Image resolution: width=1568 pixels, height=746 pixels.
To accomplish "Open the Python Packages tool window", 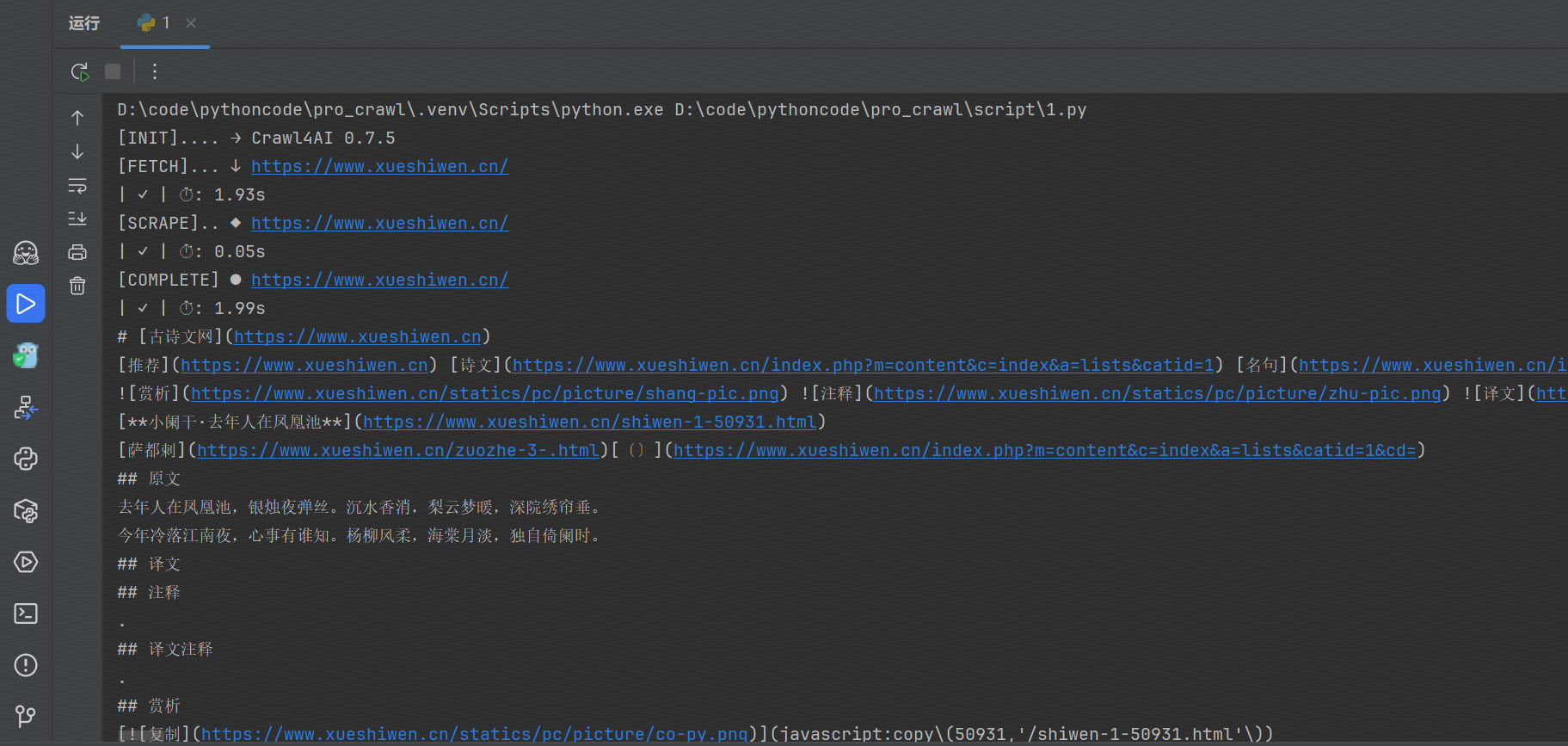I will [26, 510].
